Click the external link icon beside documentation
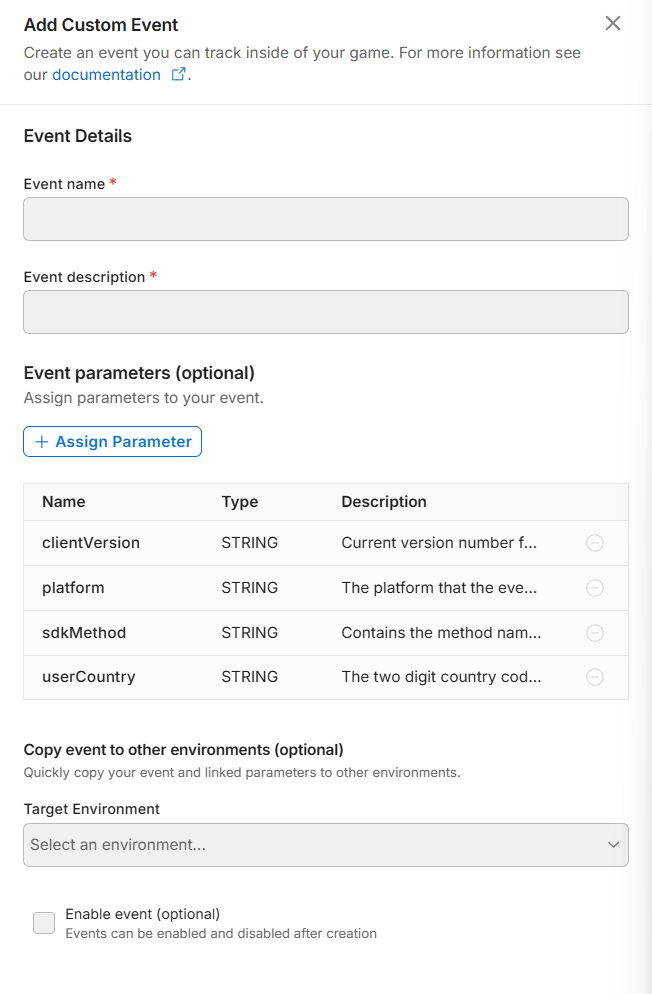The height and width of the screenshot is (994, 652). tap(179, 75)
